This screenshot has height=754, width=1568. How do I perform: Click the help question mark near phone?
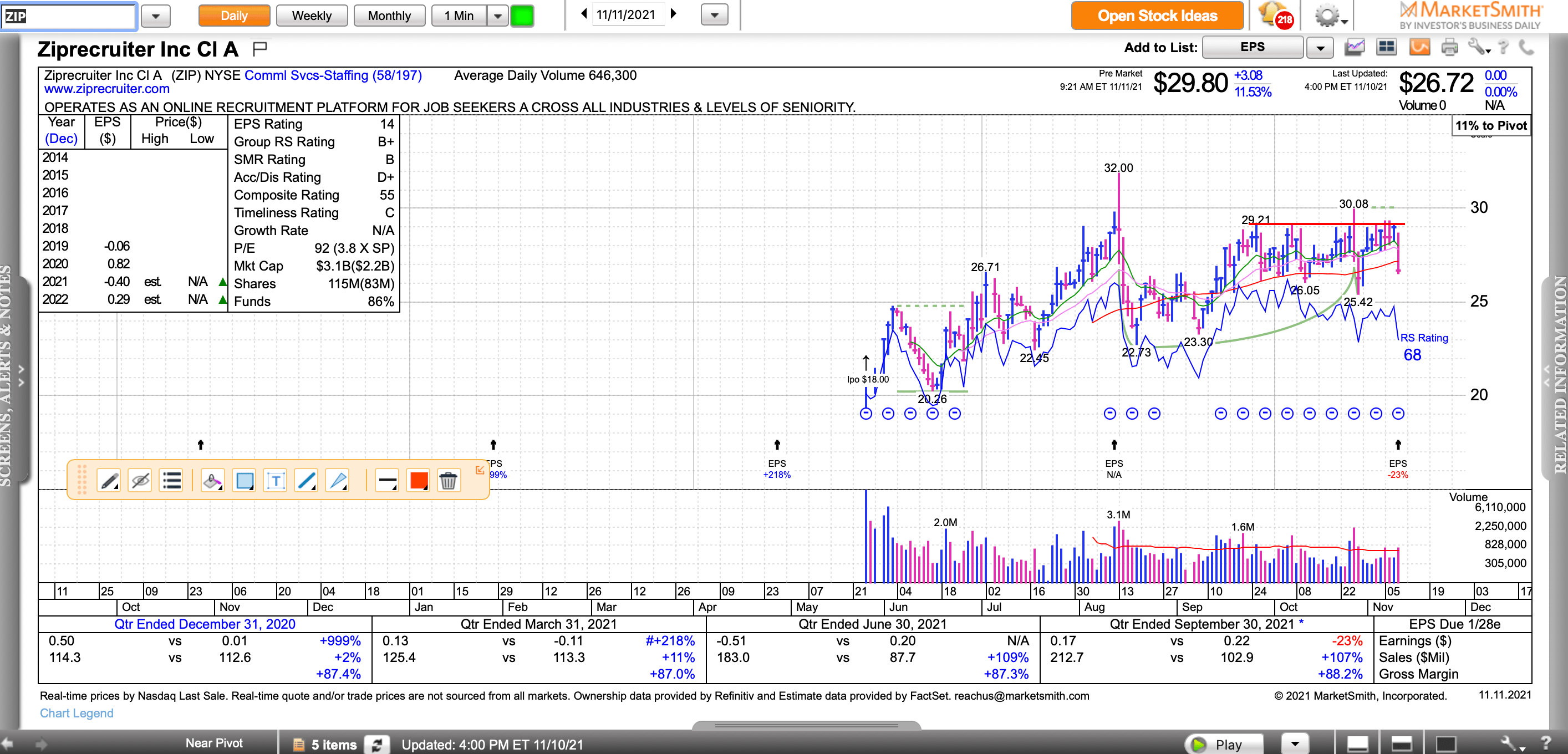(x=1504, y=47)
